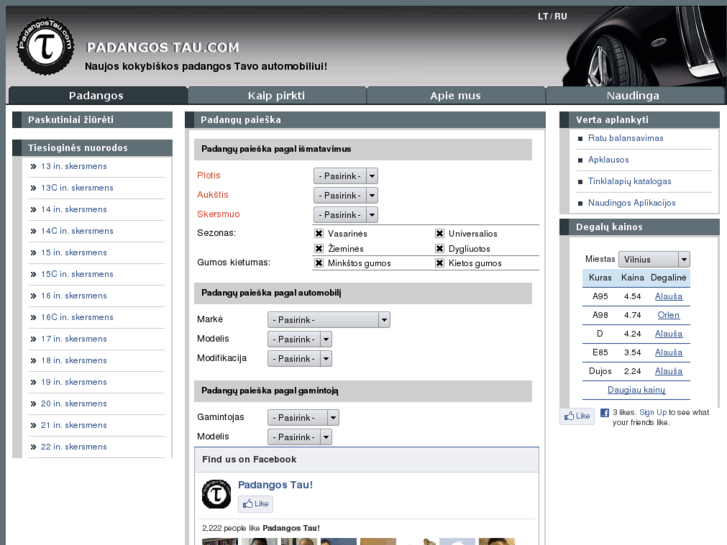Click the Orlen station link for A98
Viewport: 727px width, 545px height.
pyautogui.click(x=668, y=315)
